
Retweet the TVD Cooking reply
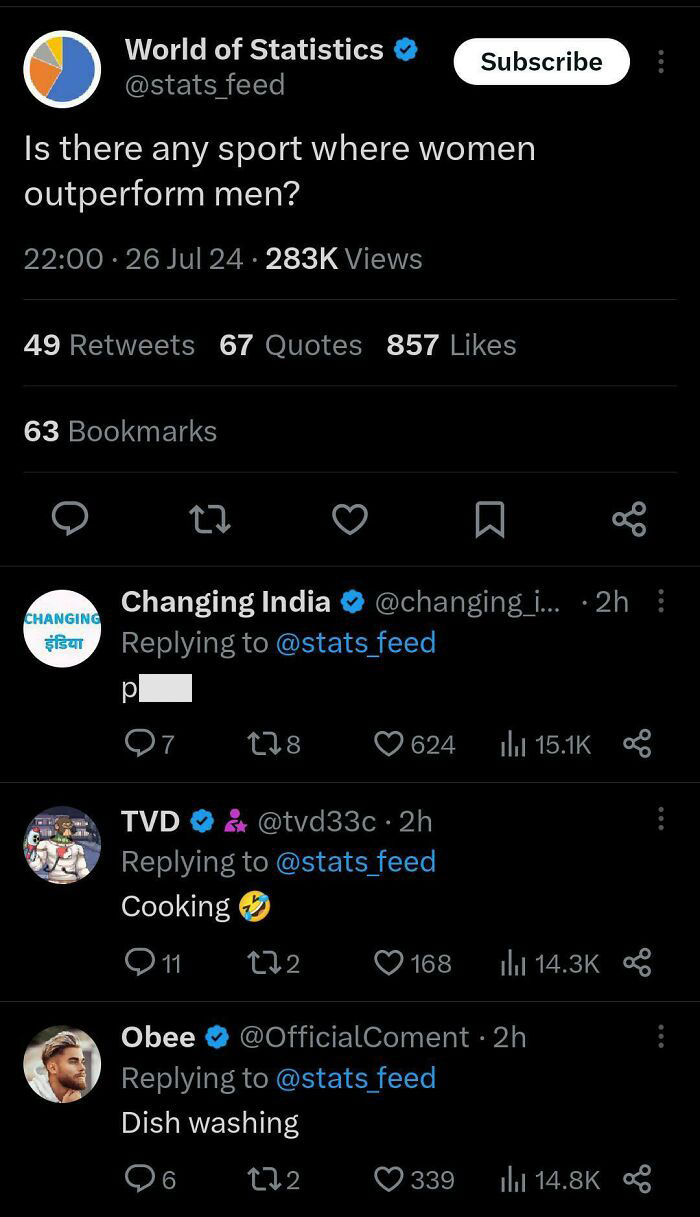pyautogui.click(x=260, y=963)
